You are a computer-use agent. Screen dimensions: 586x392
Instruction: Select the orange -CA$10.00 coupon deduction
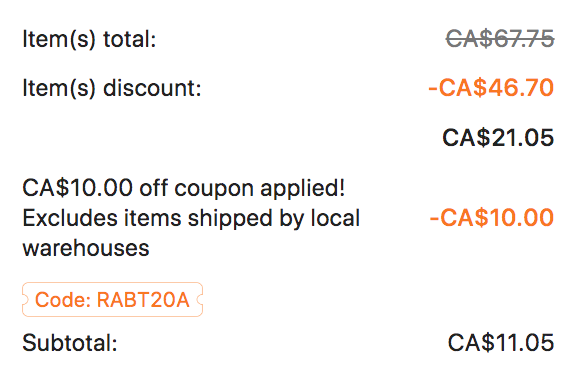coord(491,217)
